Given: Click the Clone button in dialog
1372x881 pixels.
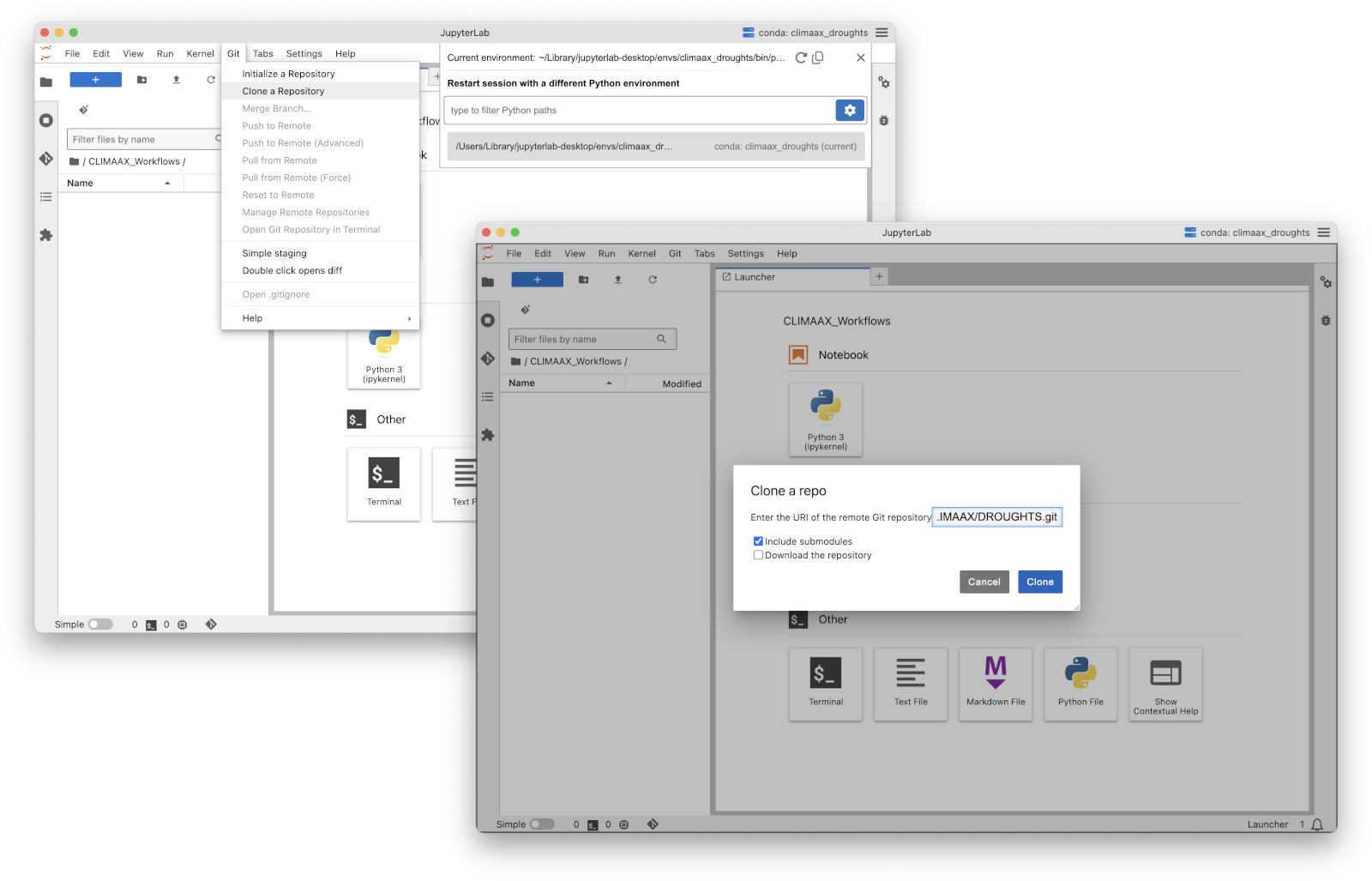Looking at the screenshot, I should [x=1040, y=582].
